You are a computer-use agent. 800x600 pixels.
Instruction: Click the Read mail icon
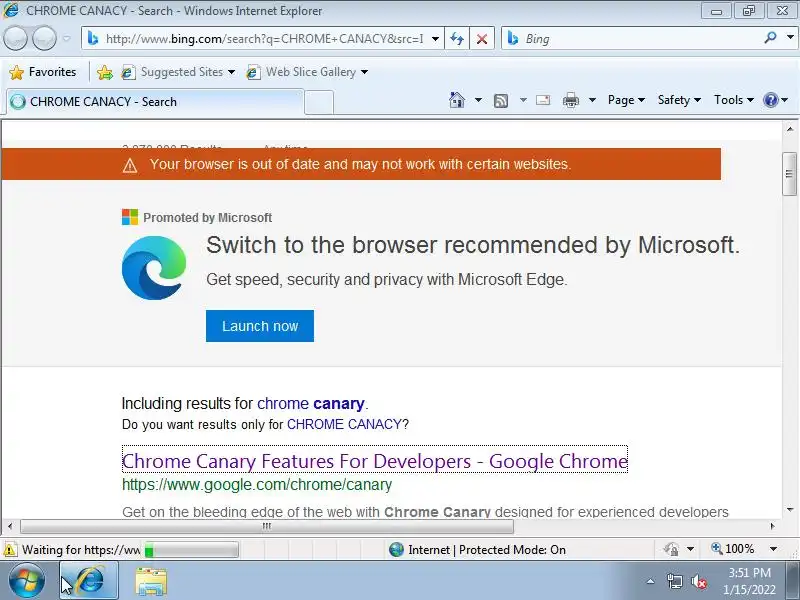[543, 100]
